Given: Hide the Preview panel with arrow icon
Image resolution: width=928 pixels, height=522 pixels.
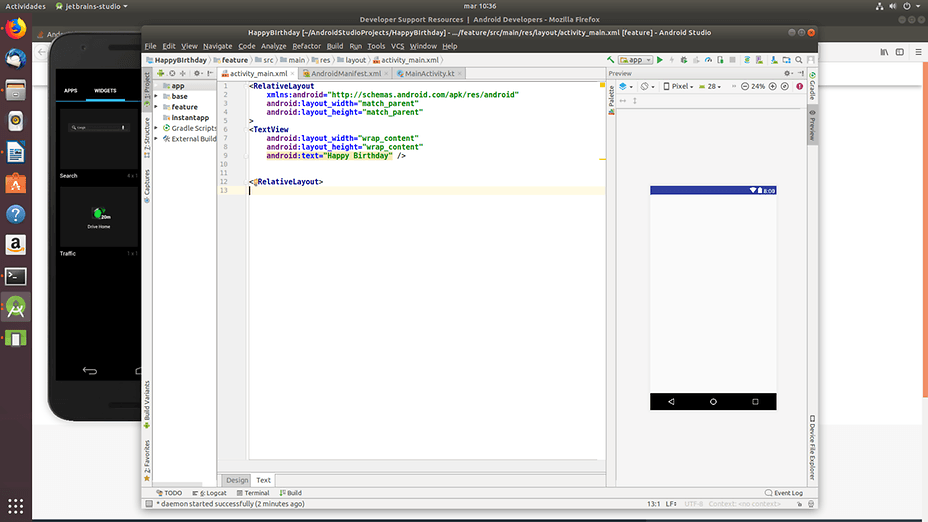Looking at the screenshot, I should coord(801,73).
